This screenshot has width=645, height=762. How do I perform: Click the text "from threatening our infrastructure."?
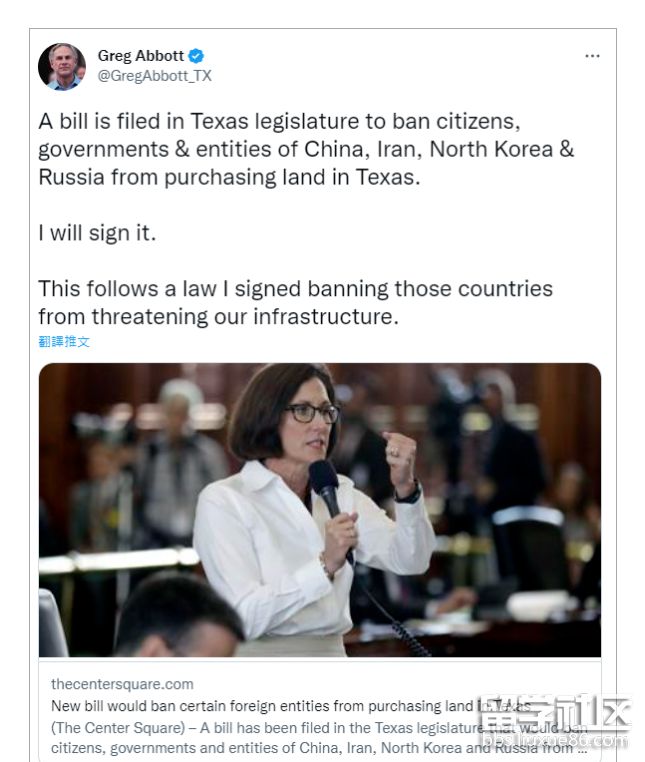218,317
